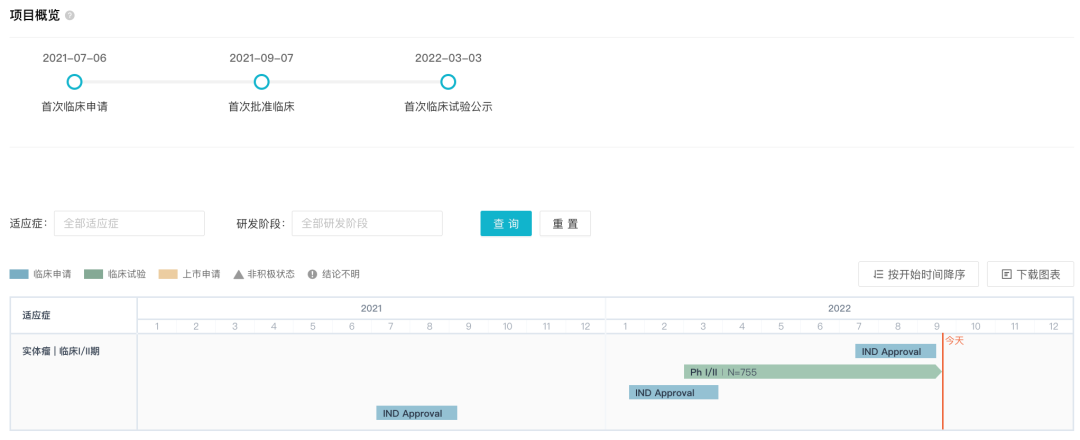1080x440 pixels.
Task: Click the 2021 IND Approval bar
Action: point(417,413)
